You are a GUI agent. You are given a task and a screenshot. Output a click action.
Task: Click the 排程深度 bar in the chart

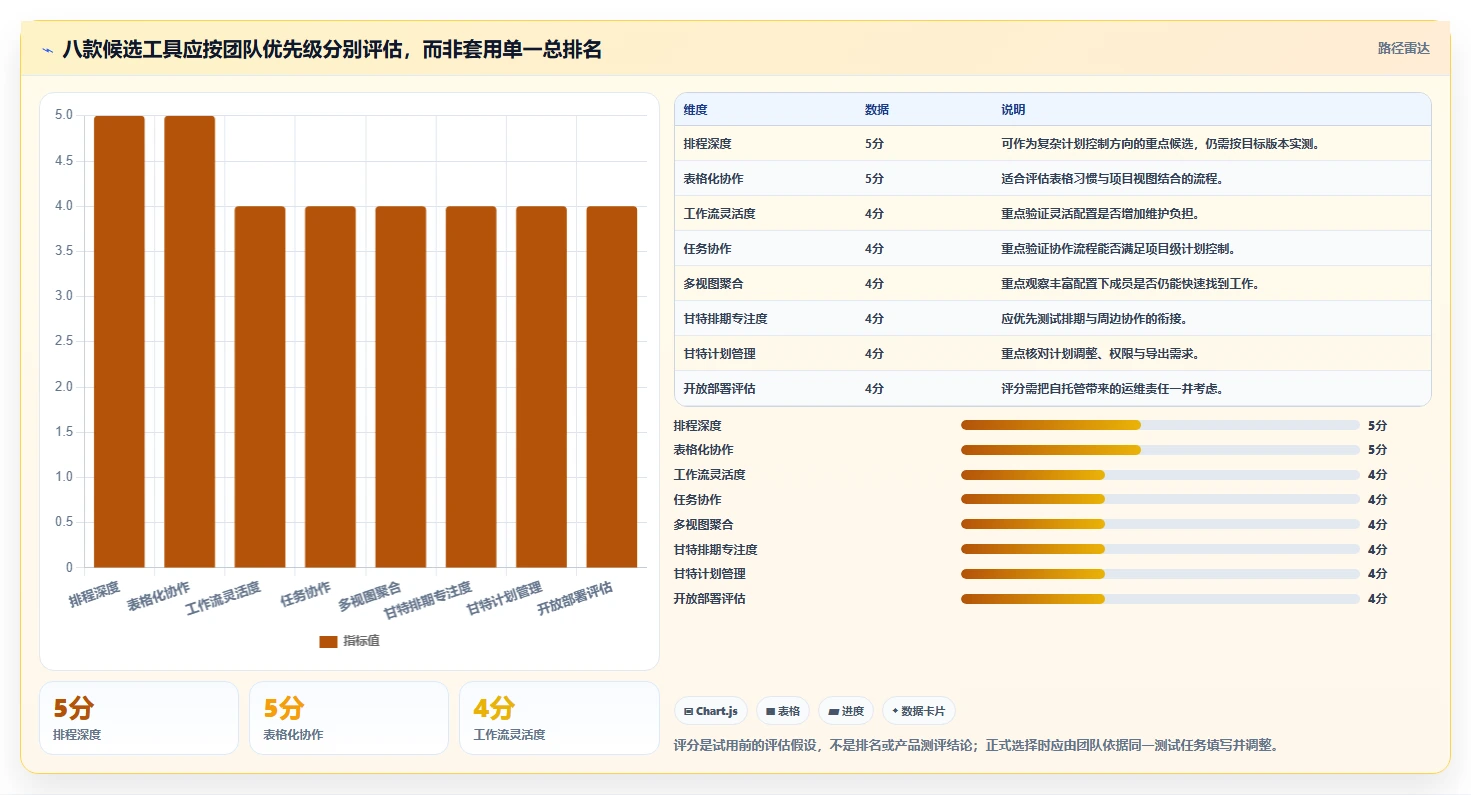pyautogui.click(x=119, y=342)
